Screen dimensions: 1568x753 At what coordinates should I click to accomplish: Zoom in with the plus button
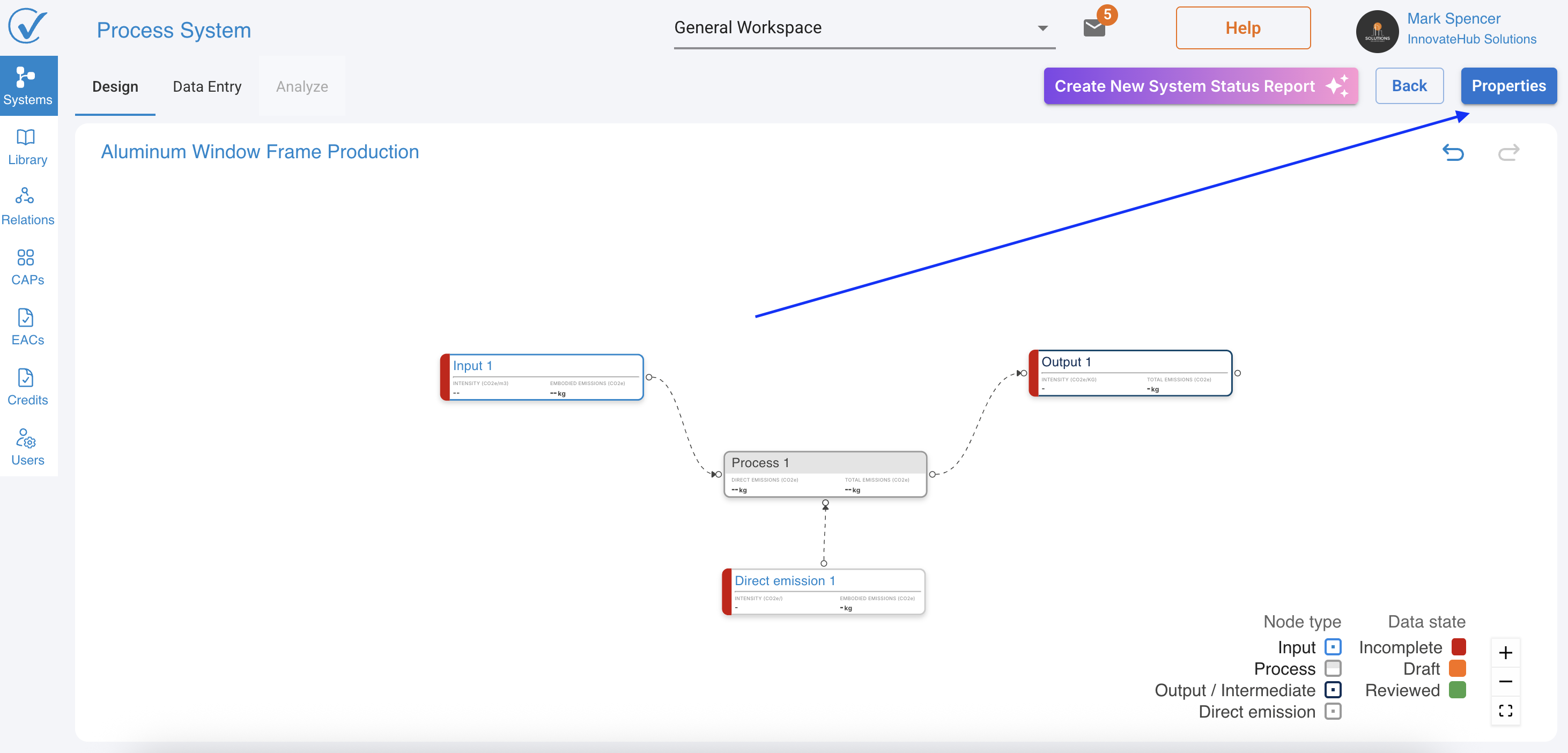click(1505, 653)
